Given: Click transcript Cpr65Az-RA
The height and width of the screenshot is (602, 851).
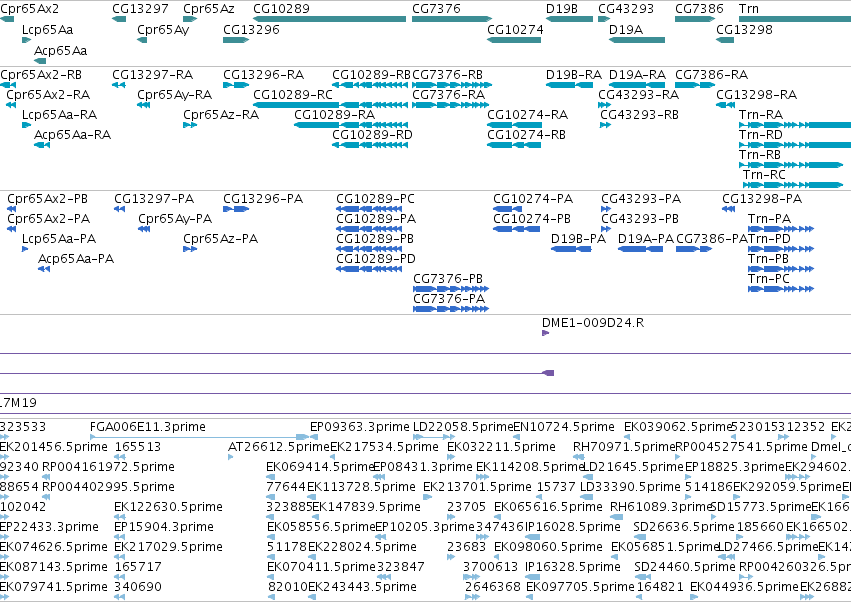Looking at the screenshot, I should click(221, 115).
